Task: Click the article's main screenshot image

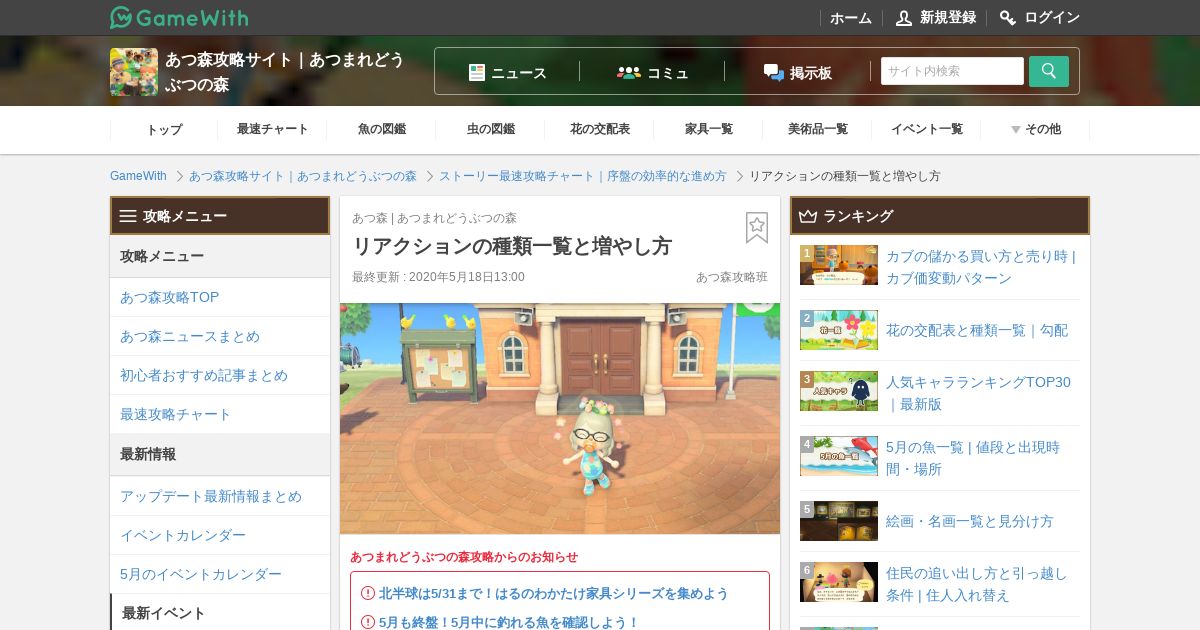Action: point(560,418)
